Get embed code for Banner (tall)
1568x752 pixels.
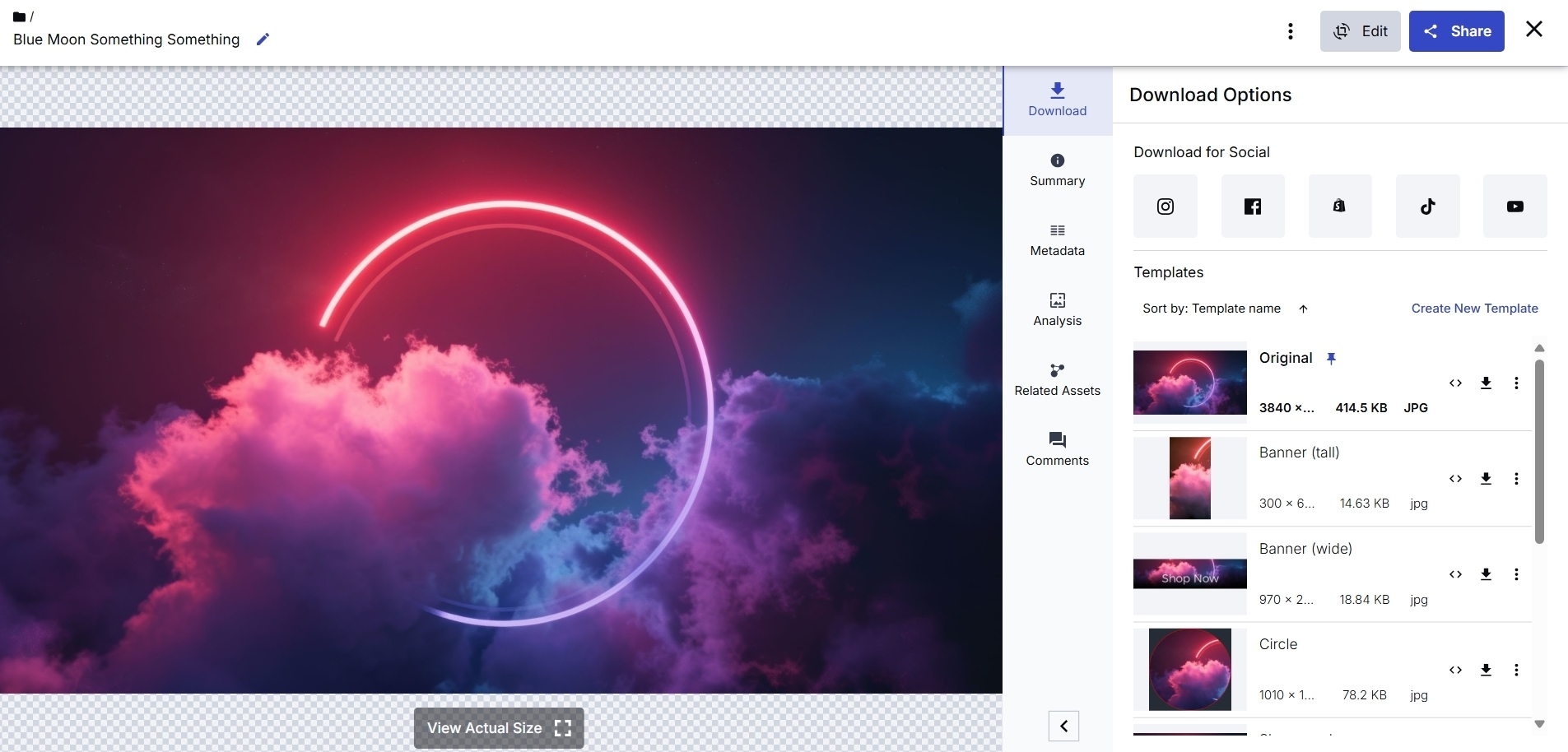1455,479
